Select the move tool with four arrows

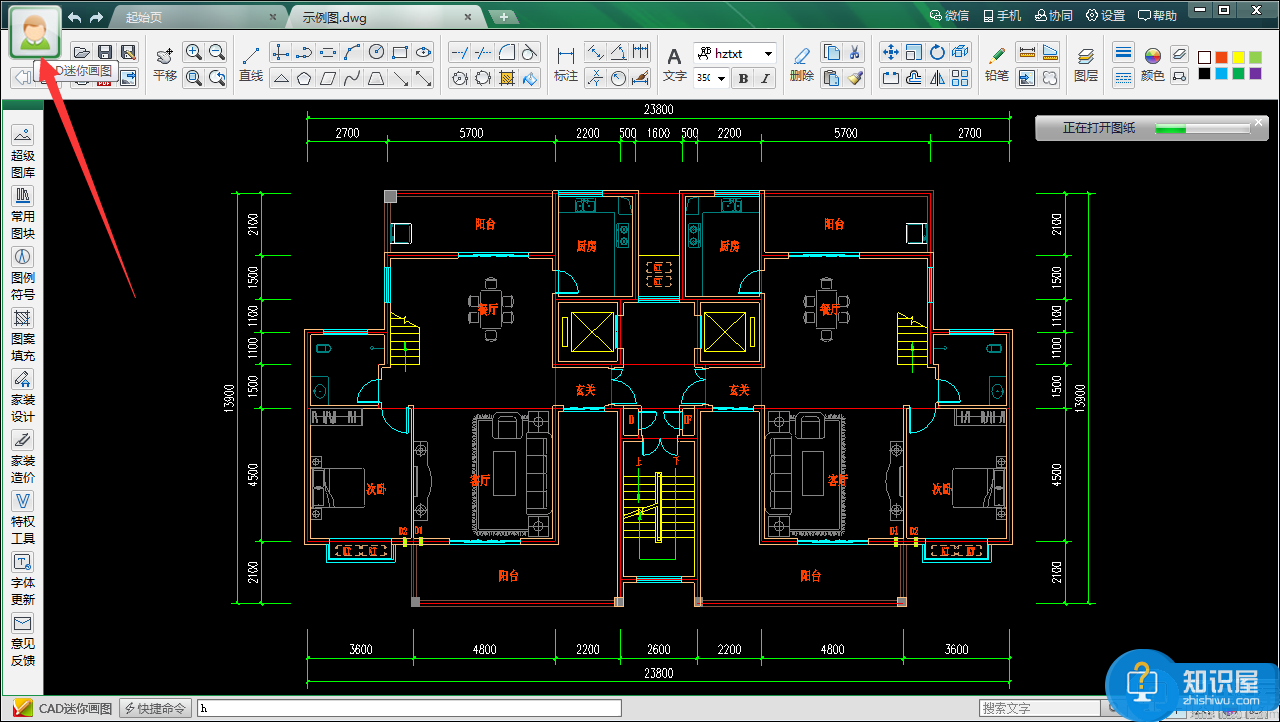890,52
